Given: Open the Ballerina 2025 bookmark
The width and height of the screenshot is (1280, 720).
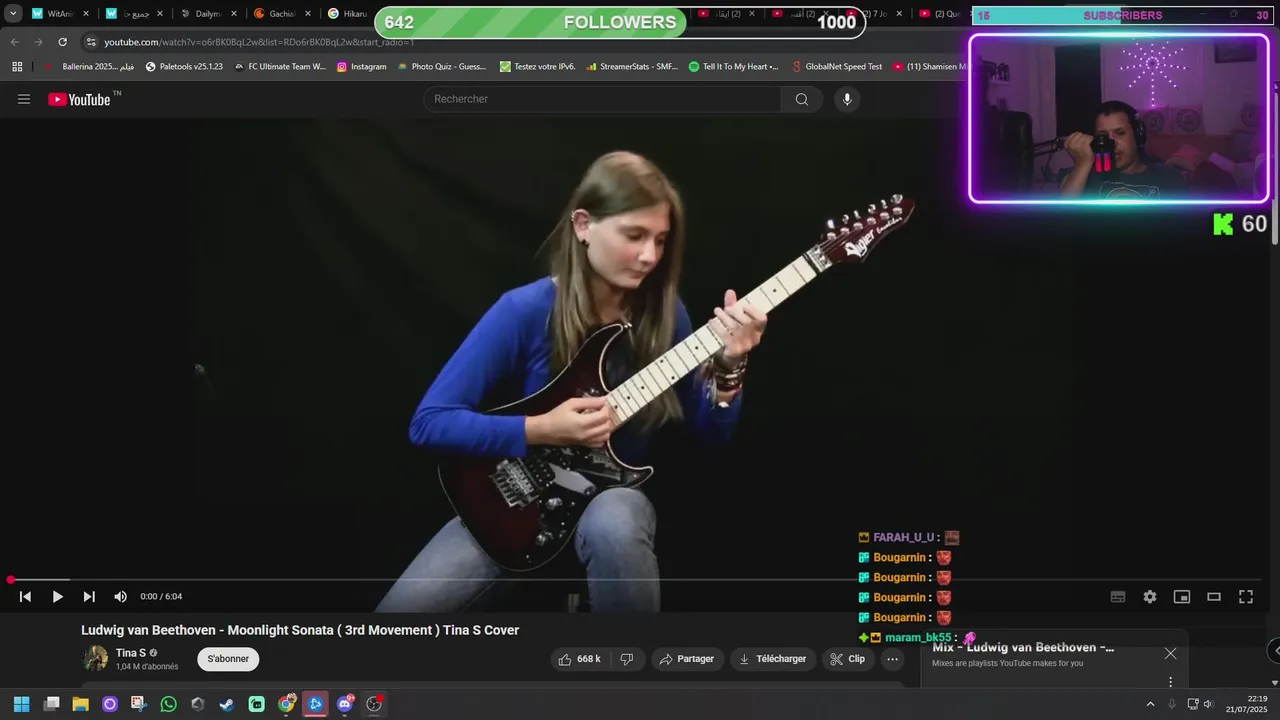Looking at the screenshot, I should pyautogui.click(x=90, y=66).
